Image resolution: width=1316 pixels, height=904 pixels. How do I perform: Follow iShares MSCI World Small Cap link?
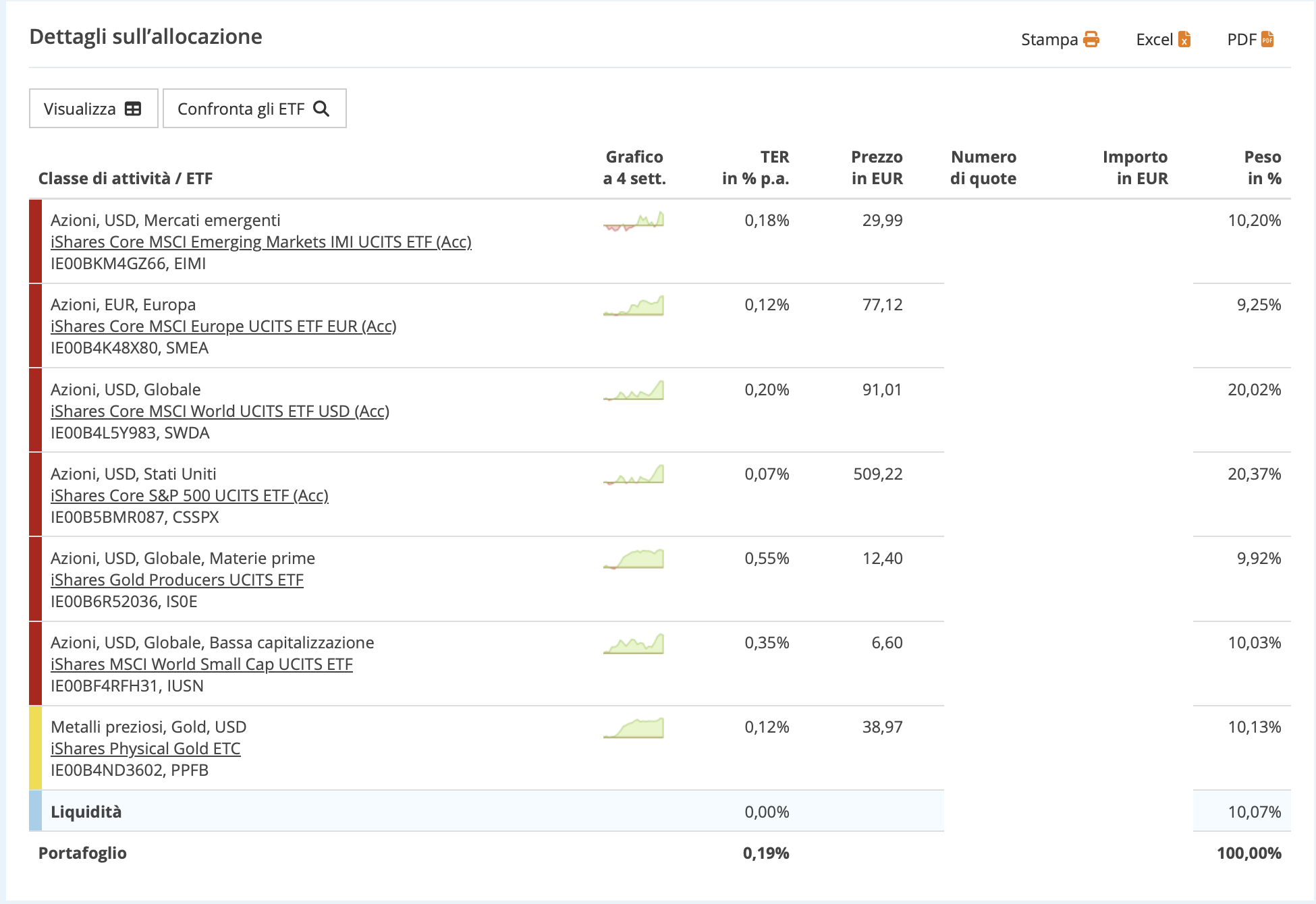[201, 665]
